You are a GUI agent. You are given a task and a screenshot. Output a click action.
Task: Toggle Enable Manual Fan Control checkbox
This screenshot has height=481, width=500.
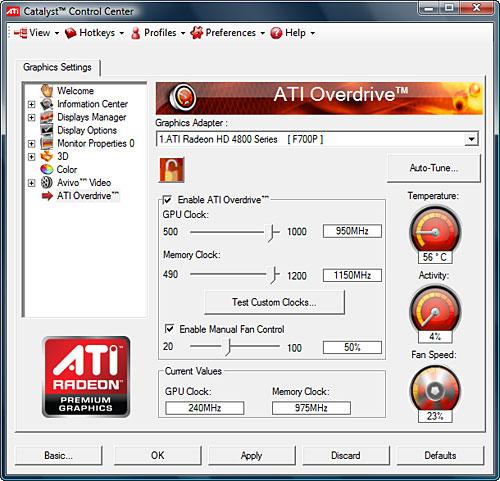tap(169, 329)
